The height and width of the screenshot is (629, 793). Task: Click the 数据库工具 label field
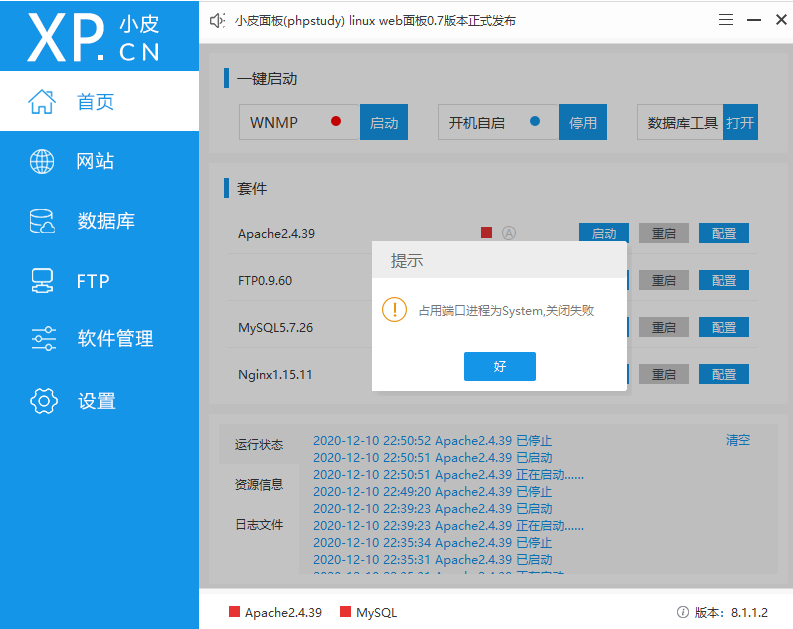tap(680, 122)
